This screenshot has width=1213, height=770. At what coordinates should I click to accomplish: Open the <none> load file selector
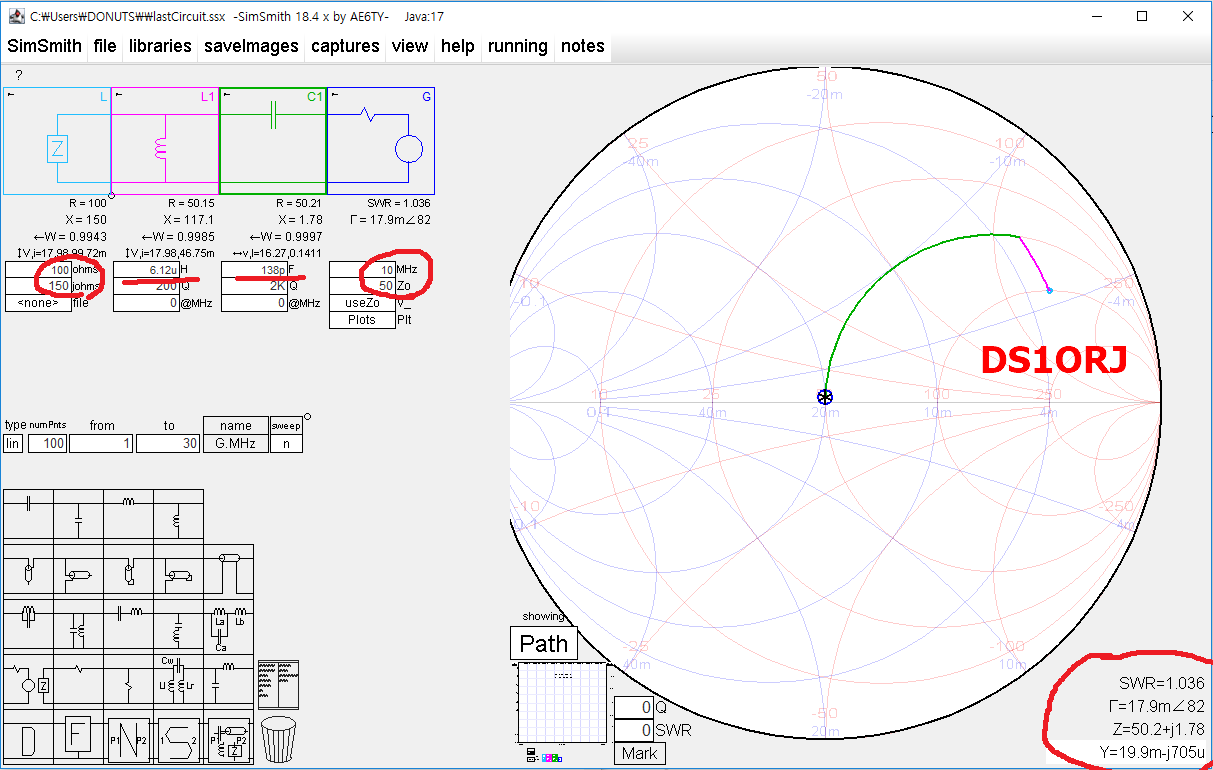pyautogui.click(x=38, y=303)
